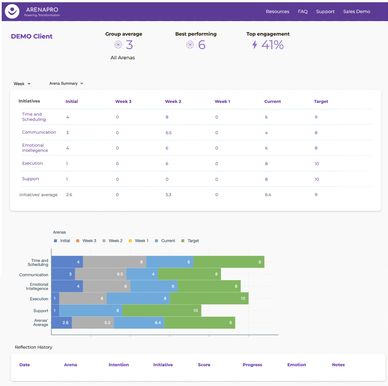The width and height of the screenshot is (388, 386).
Task: Open the Week dropdown
Action: [22, 84]
